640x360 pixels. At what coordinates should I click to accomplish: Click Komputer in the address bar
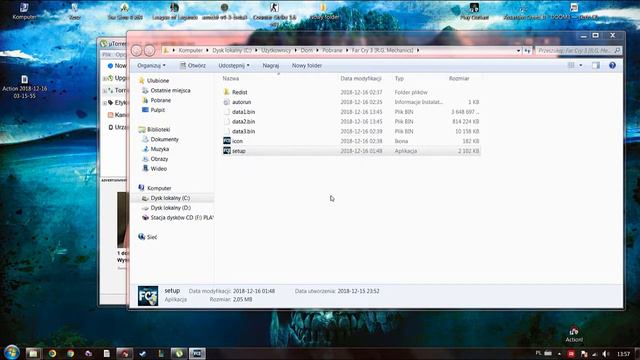pyautogui.click(x=191, y=50)
